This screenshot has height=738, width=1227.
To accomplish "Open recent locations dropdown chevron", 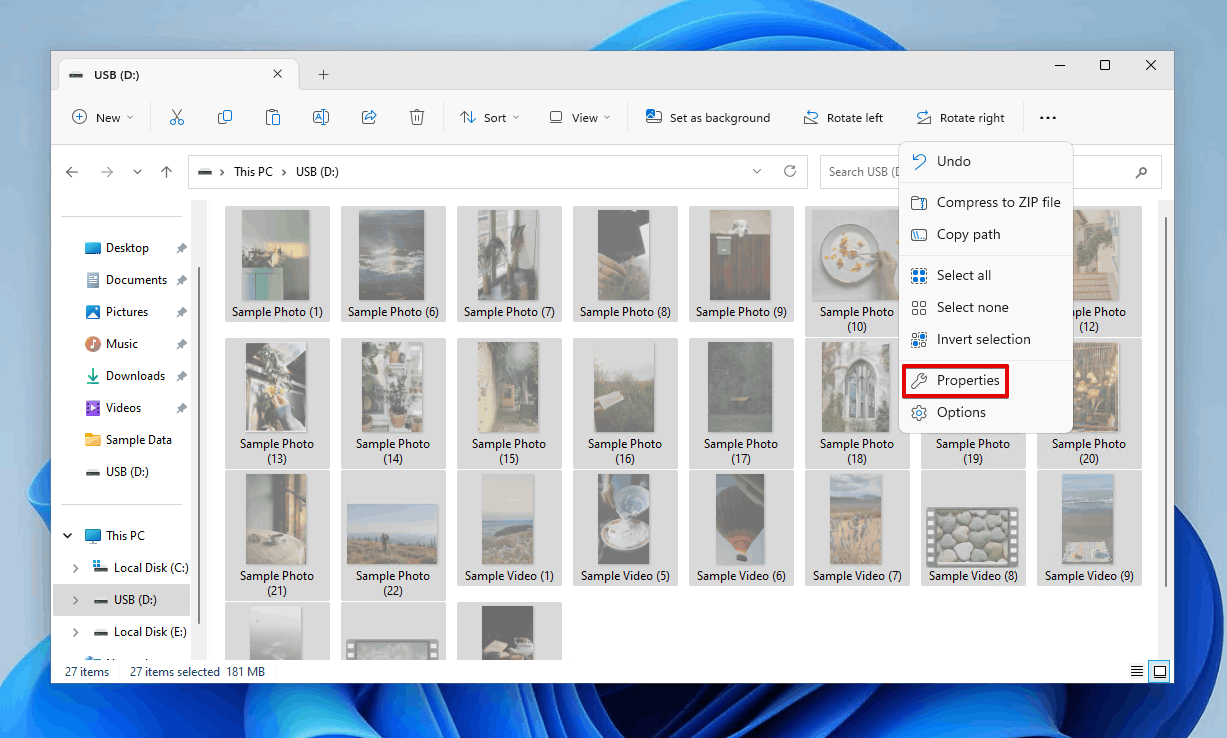I will point(138,172).
